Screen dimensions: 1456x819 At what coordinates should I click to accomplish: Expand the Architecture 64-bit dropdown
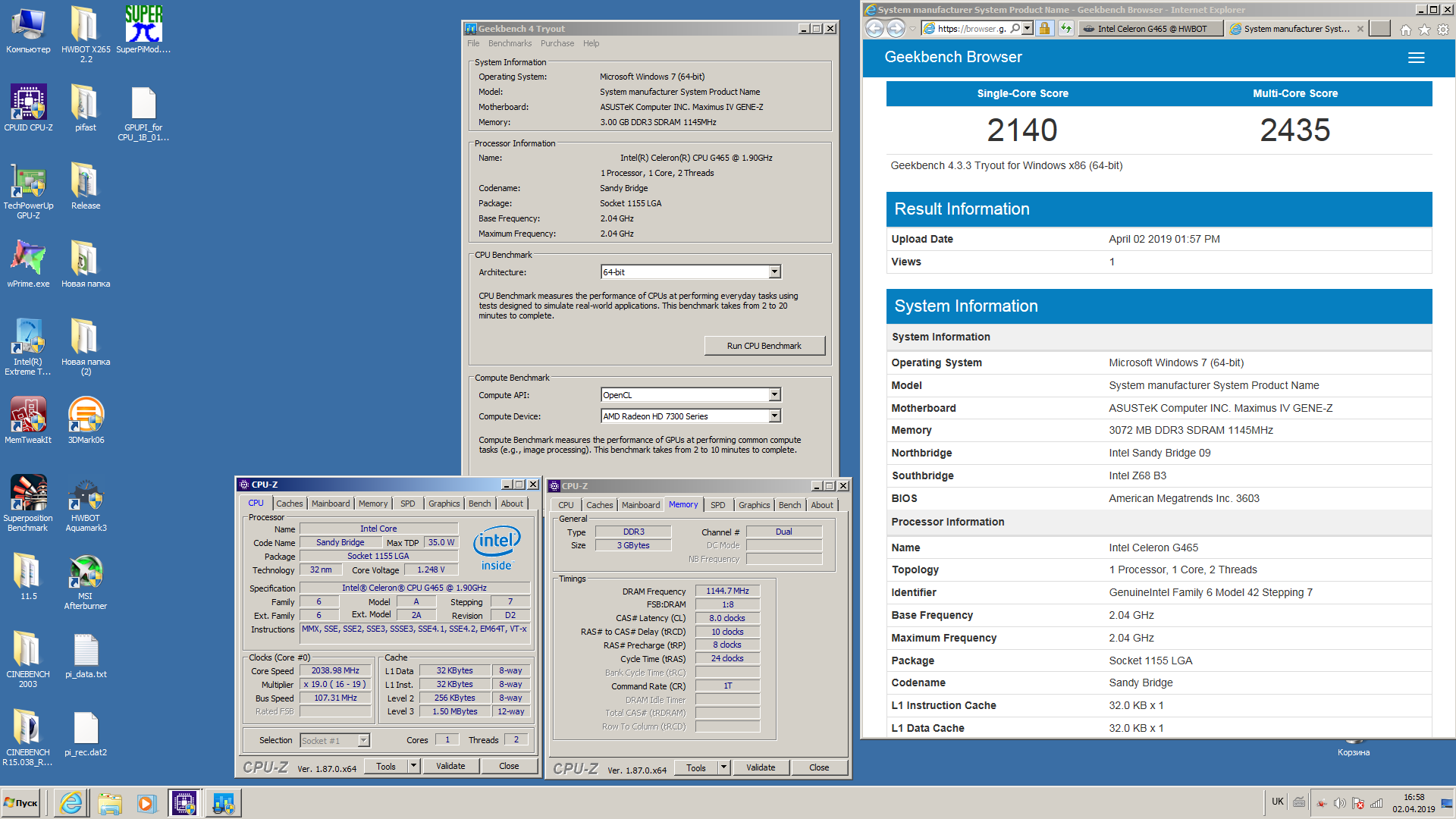pos(774,272)
